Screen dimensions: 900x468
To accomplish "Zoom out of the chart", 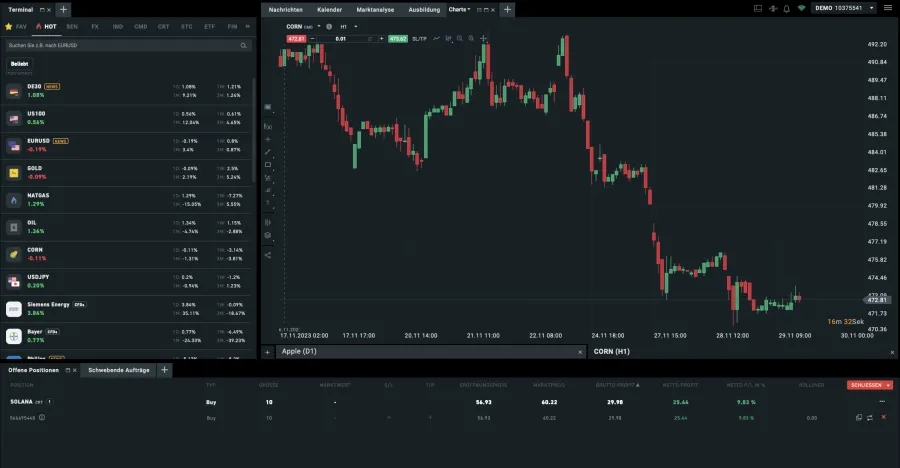I will 460,38.
